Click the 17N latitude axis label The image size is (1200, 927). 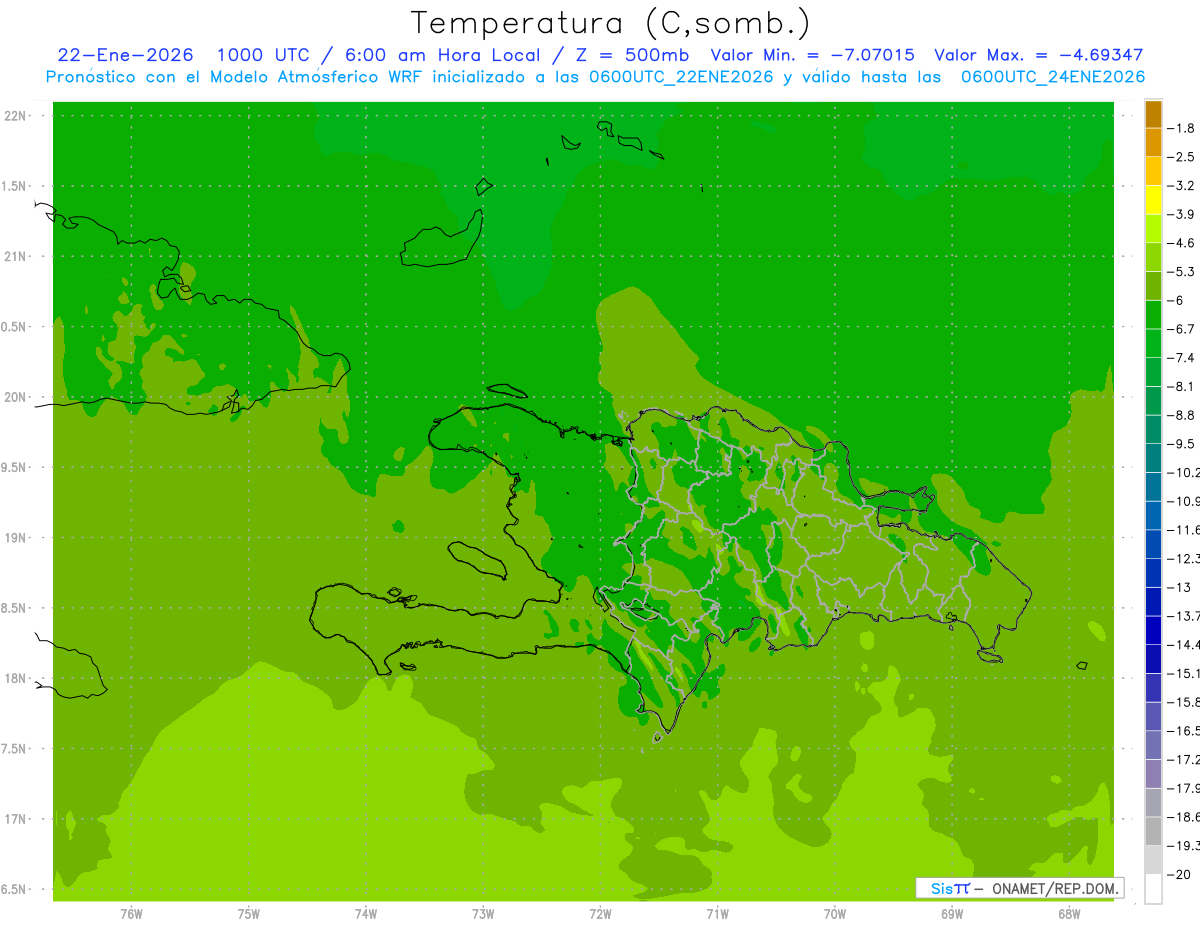click(17, 819)
